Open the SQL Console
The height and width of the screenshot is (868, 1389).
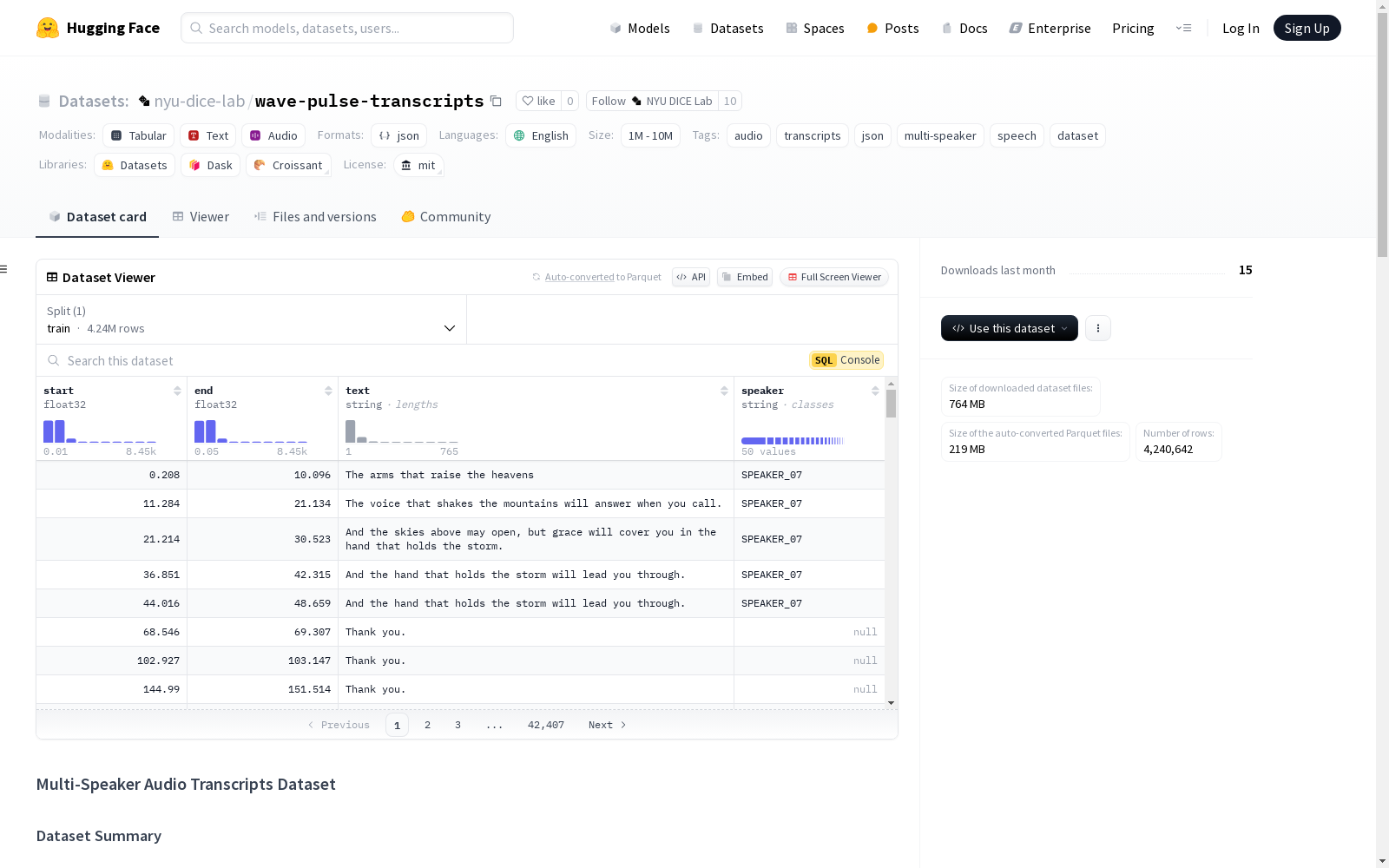(846, 360)
